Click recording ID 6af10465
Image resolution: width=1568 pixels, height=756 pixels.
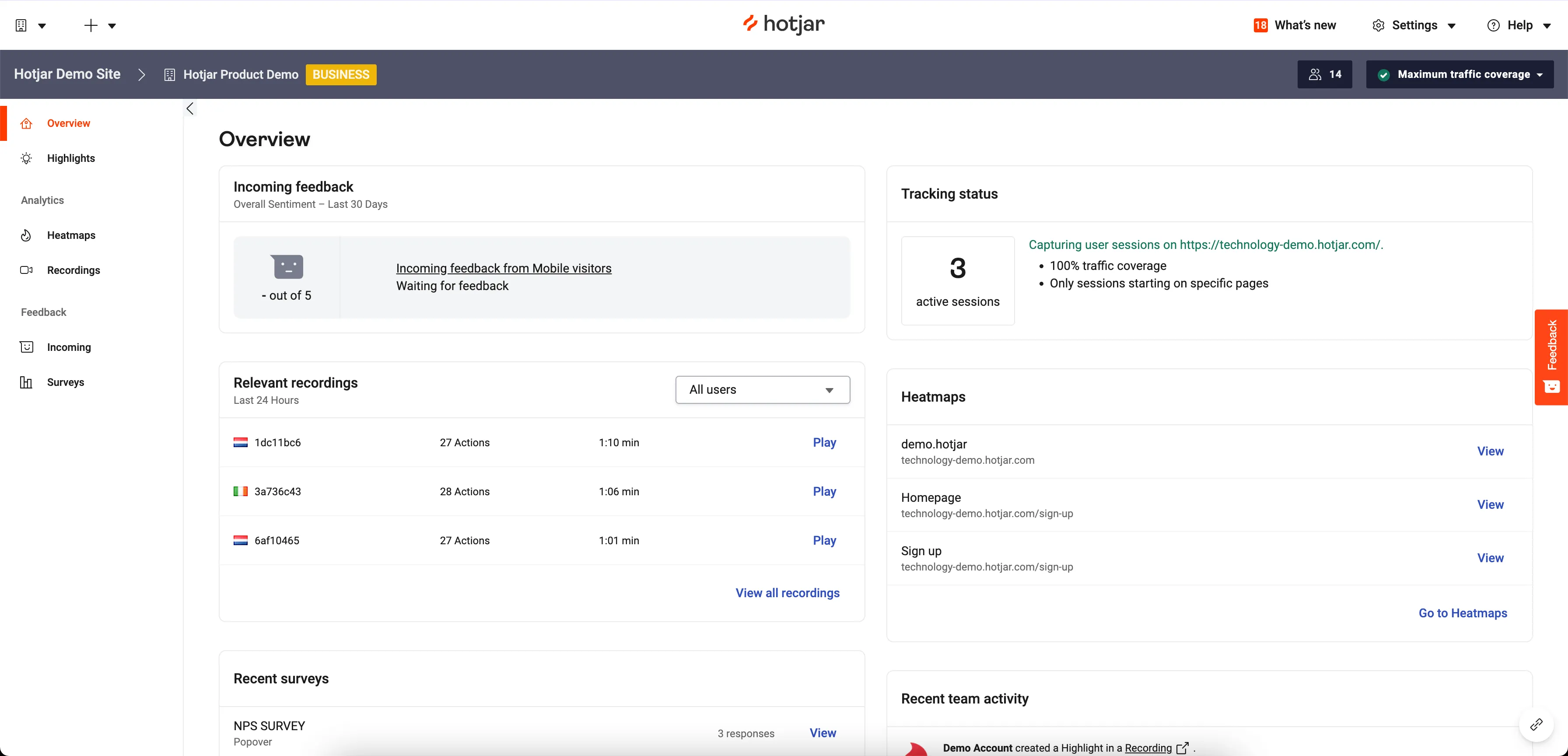(276, 540)
